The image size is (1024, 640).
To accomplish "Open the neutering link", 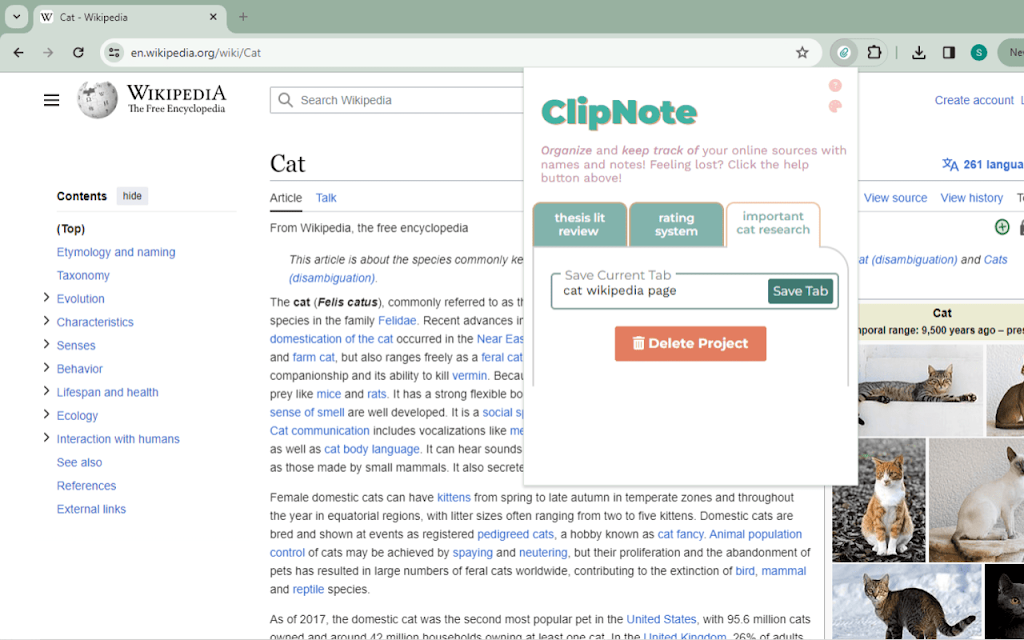I will [x=543, y=552].
